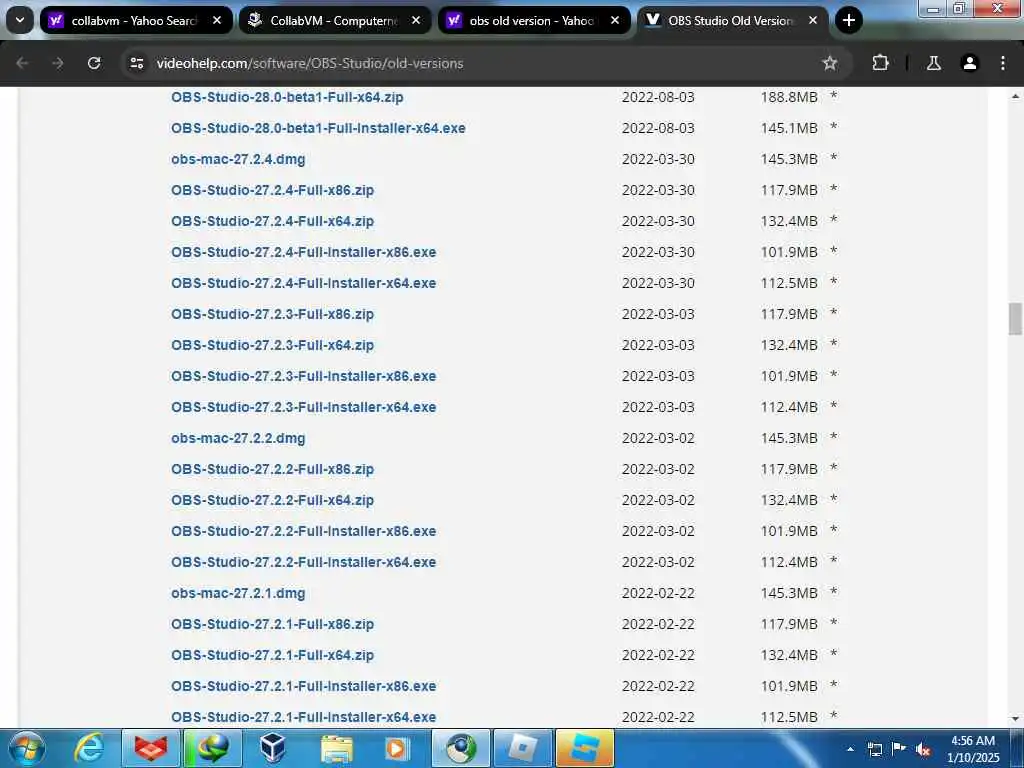Image resolution: width=1024 pixels, height=768 pixels.
Task: Download OBS-Studio-27.2.2-Full-x86.zip
Action: (272, 470)
